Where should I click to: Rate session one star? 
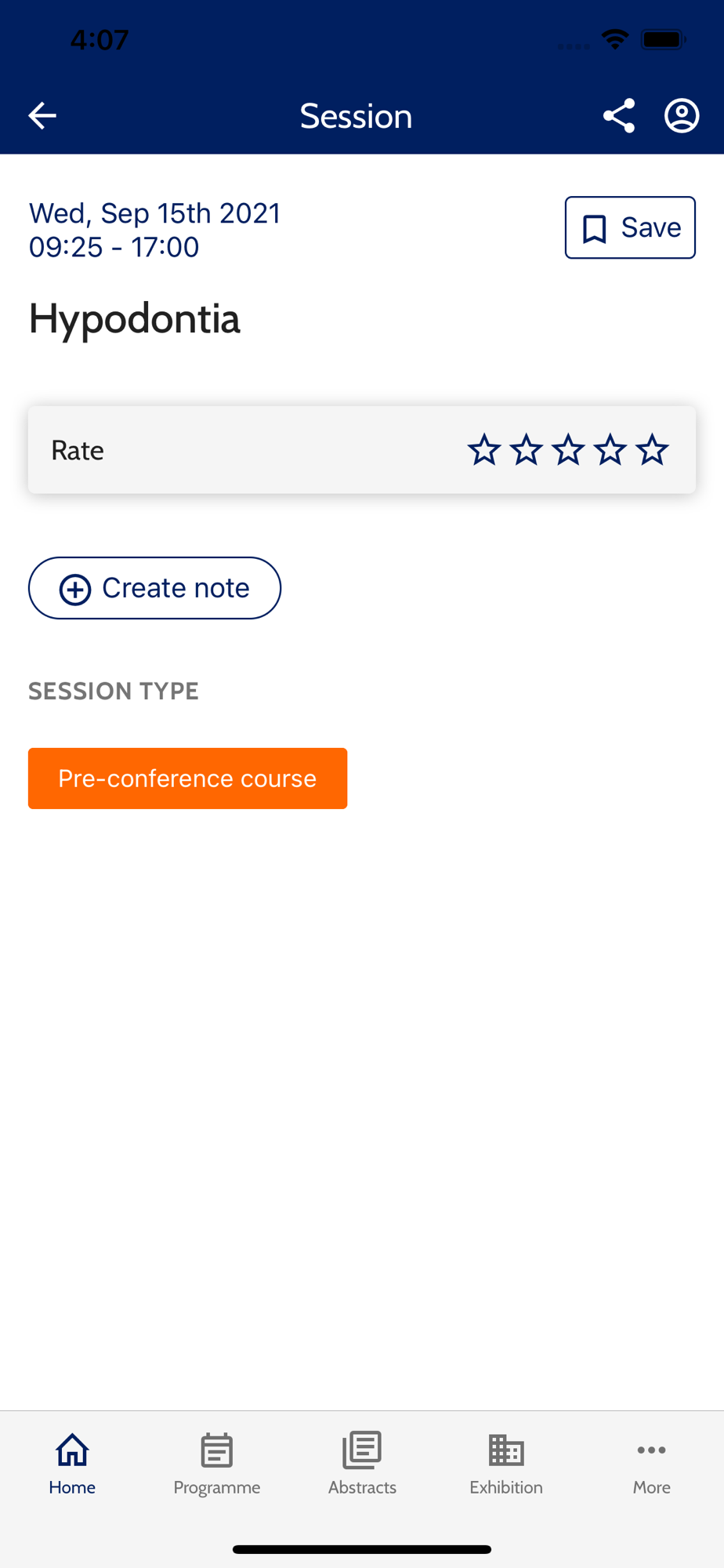click(x=484, y=450)
